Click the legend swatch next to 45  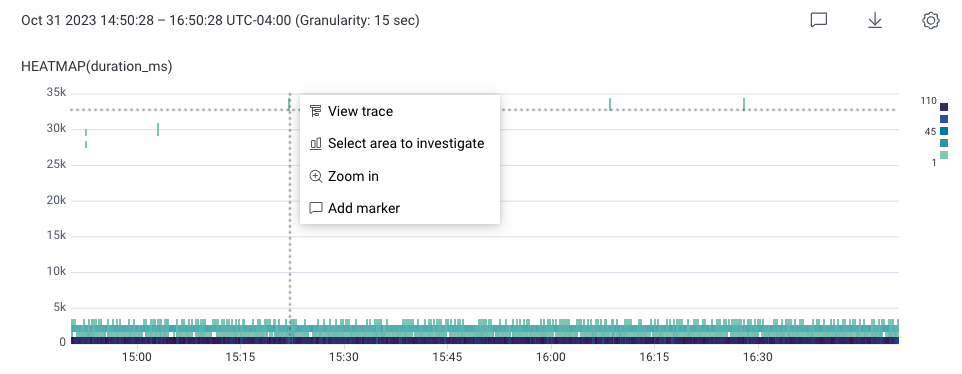tap(944, 131)
